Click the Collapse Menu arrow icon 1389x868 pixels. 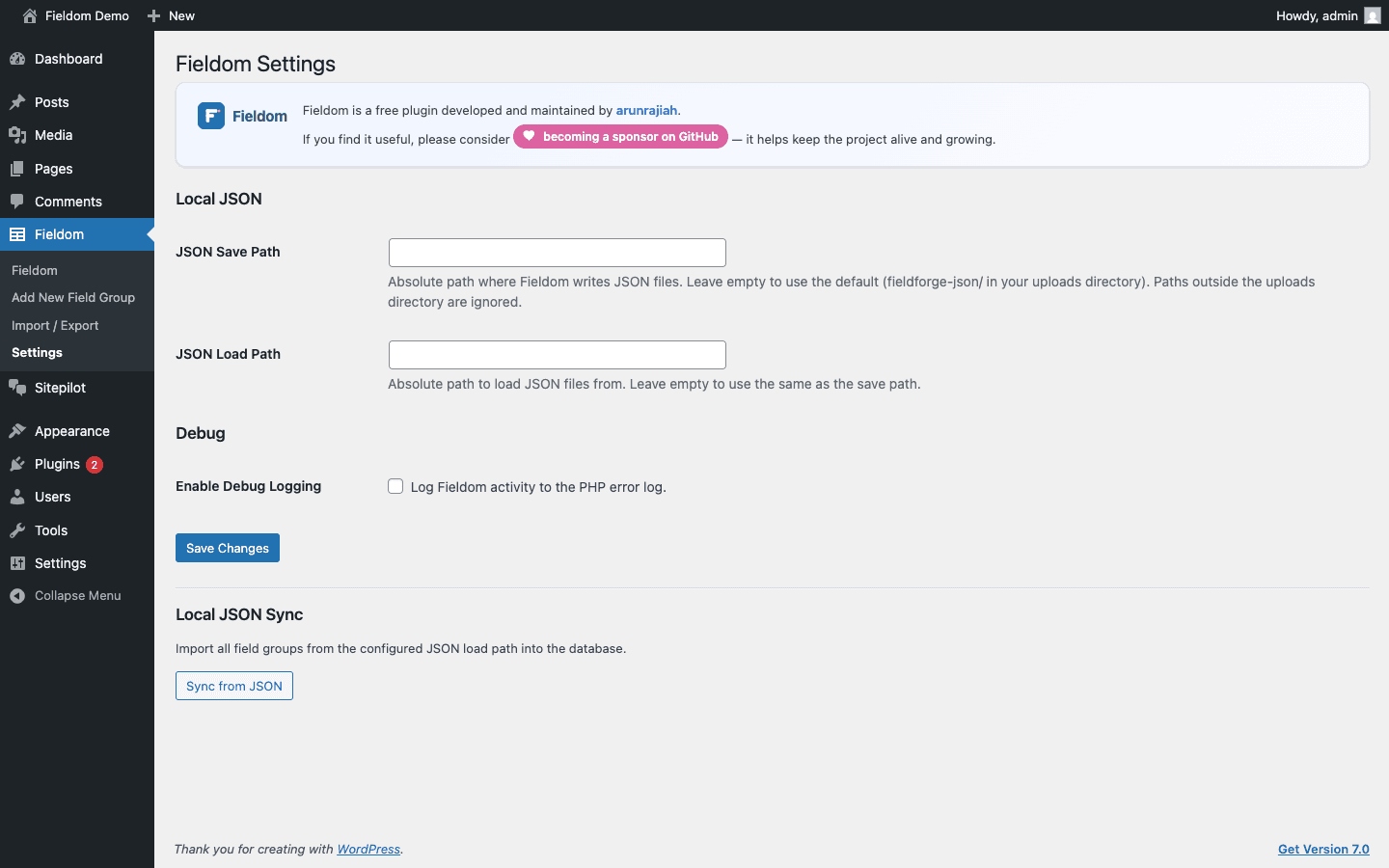17,596
